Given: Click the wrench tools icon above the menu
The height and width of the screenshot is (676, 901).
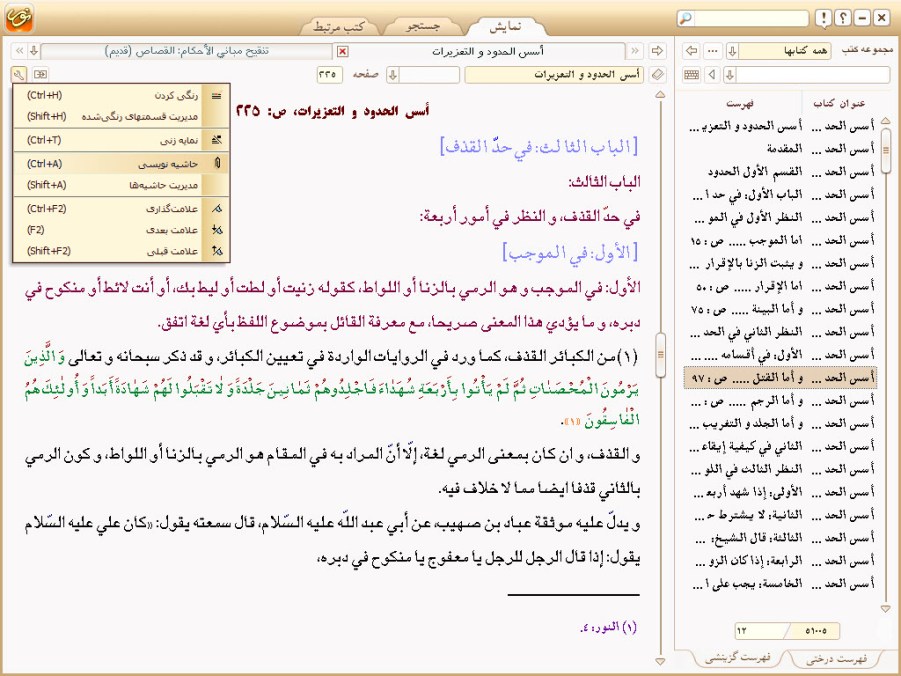Looking at the screenshot, I should pos(19,74).
